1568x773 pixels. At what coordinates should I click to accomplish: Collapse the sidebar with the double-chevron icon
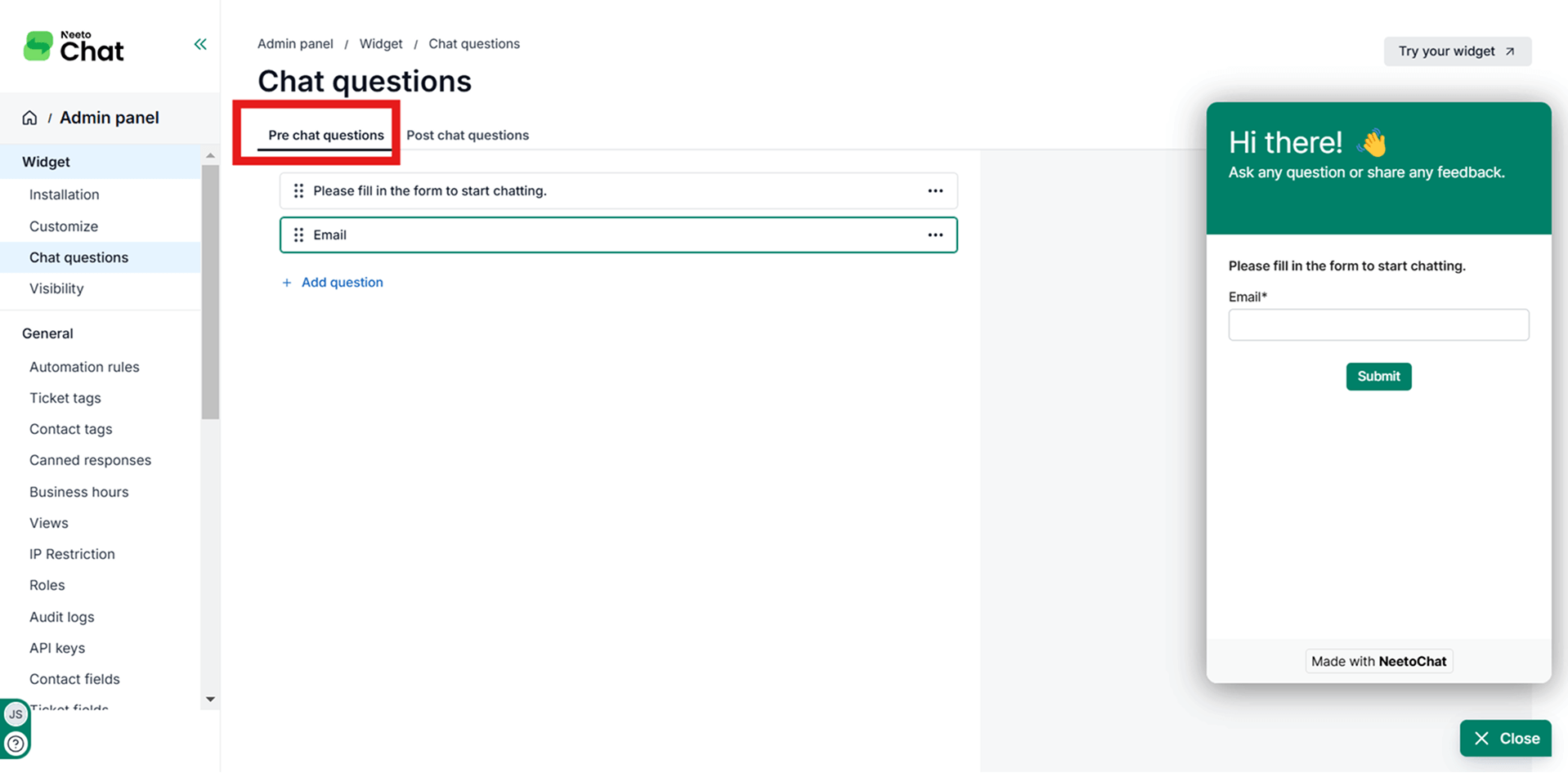200,44
